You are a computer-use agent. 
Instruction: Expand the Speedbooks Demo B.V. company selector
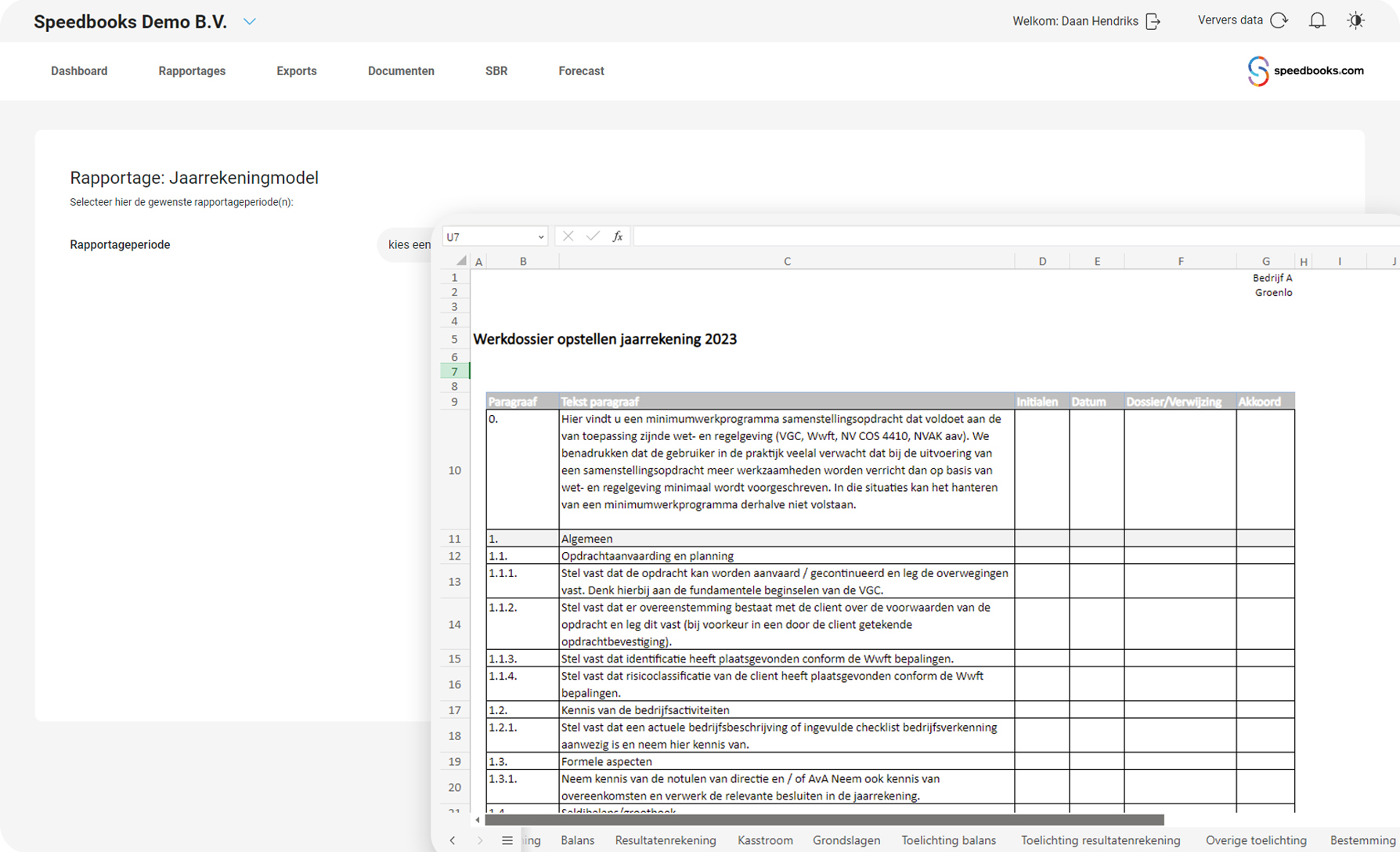[x=250, y=21]
